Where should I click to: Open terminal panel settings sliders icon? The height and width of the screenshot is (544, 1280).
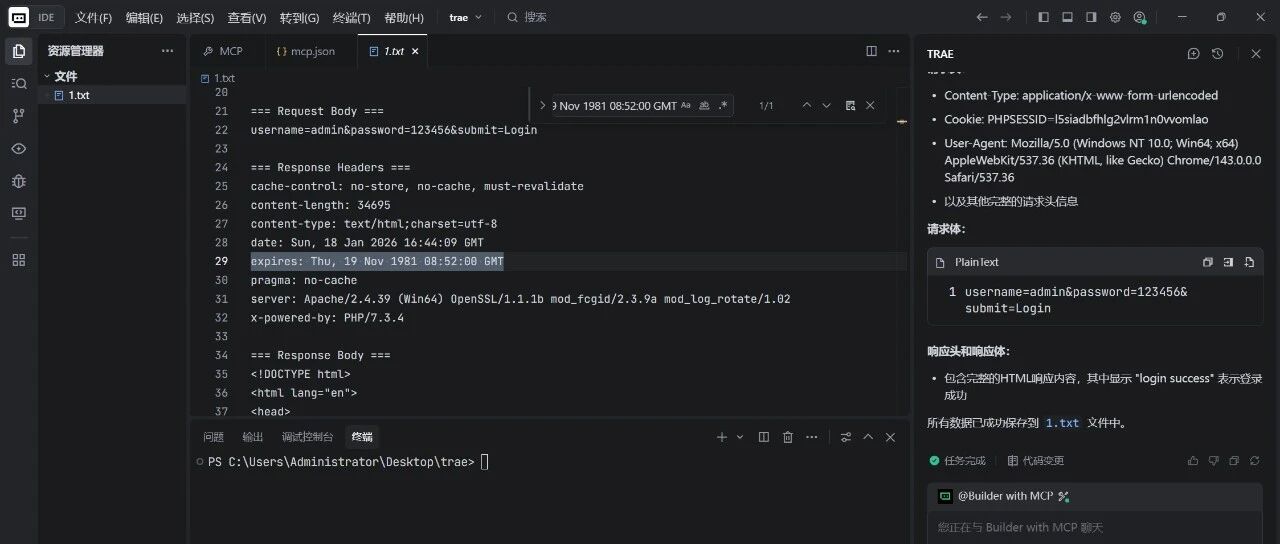(846, 437)
